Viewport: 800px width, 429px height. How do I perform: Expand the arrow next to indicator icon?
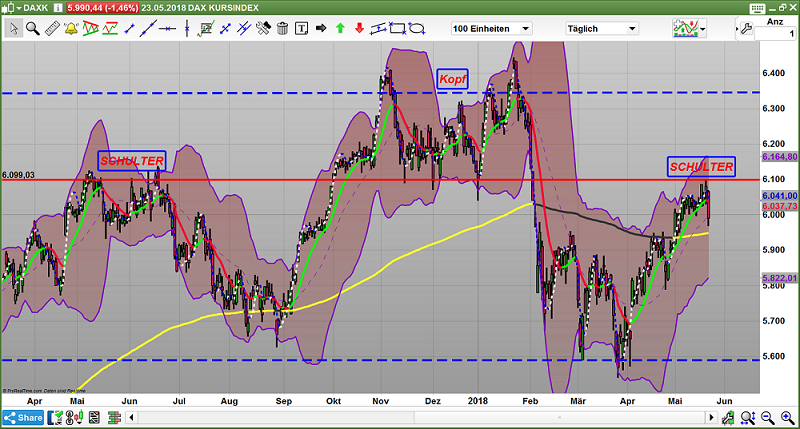point(703,29)
